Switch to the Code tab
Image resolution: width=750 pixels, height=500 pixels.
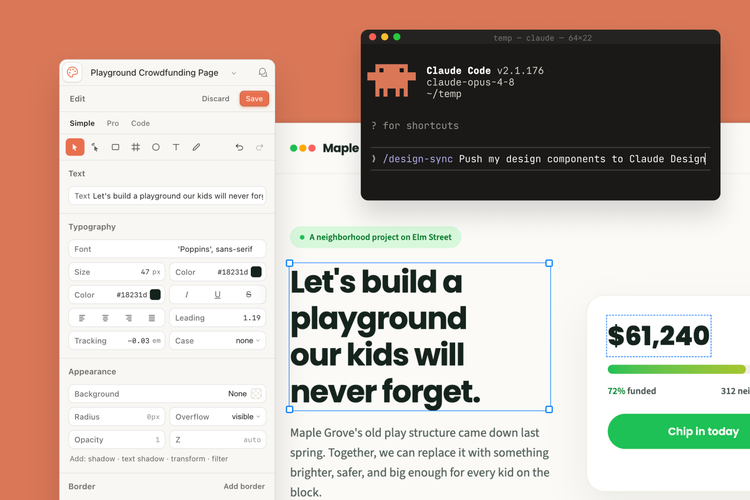[141, 123]
